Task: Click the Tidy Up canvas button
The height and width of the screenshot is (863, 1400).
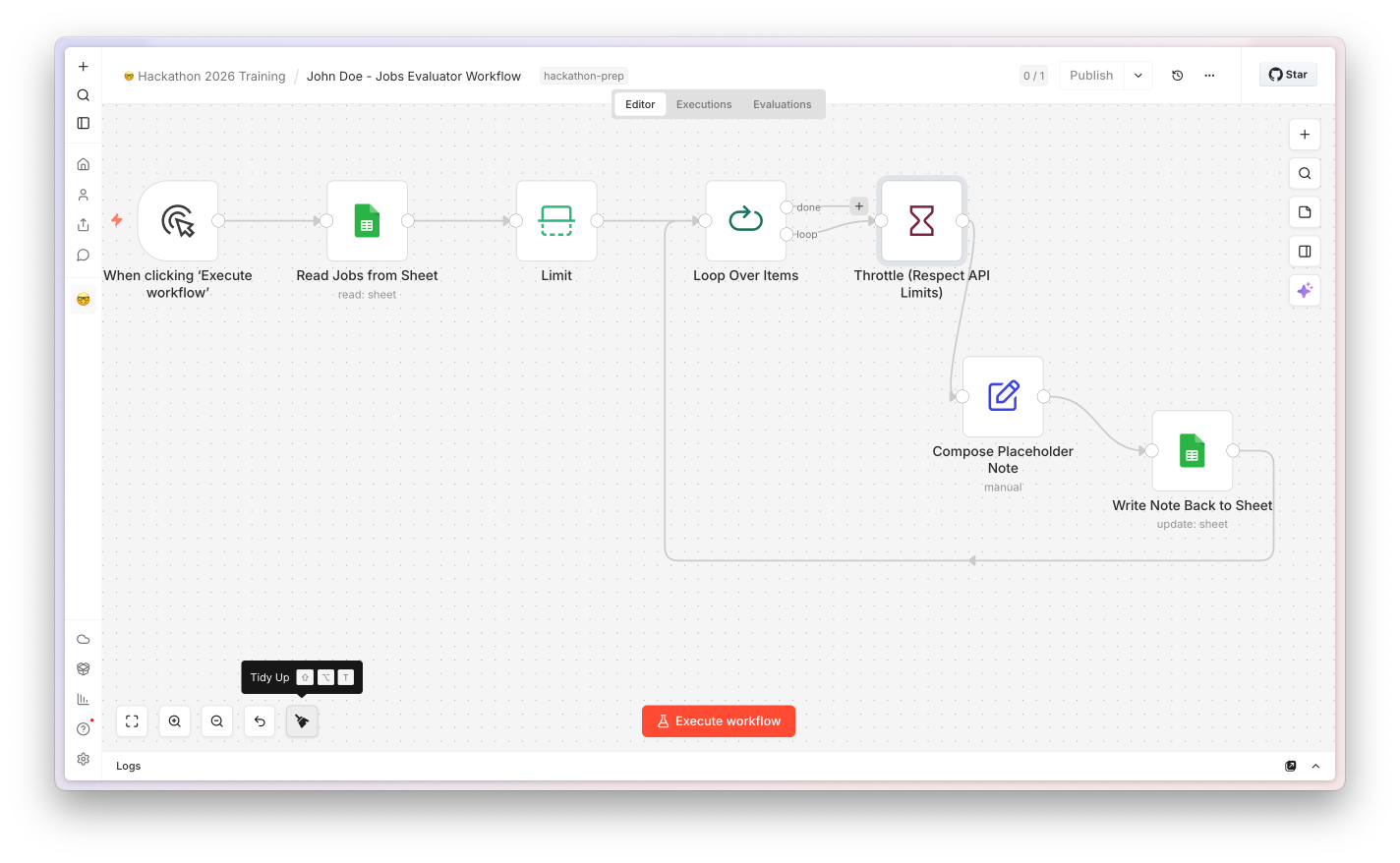Action: coord(302,721)
